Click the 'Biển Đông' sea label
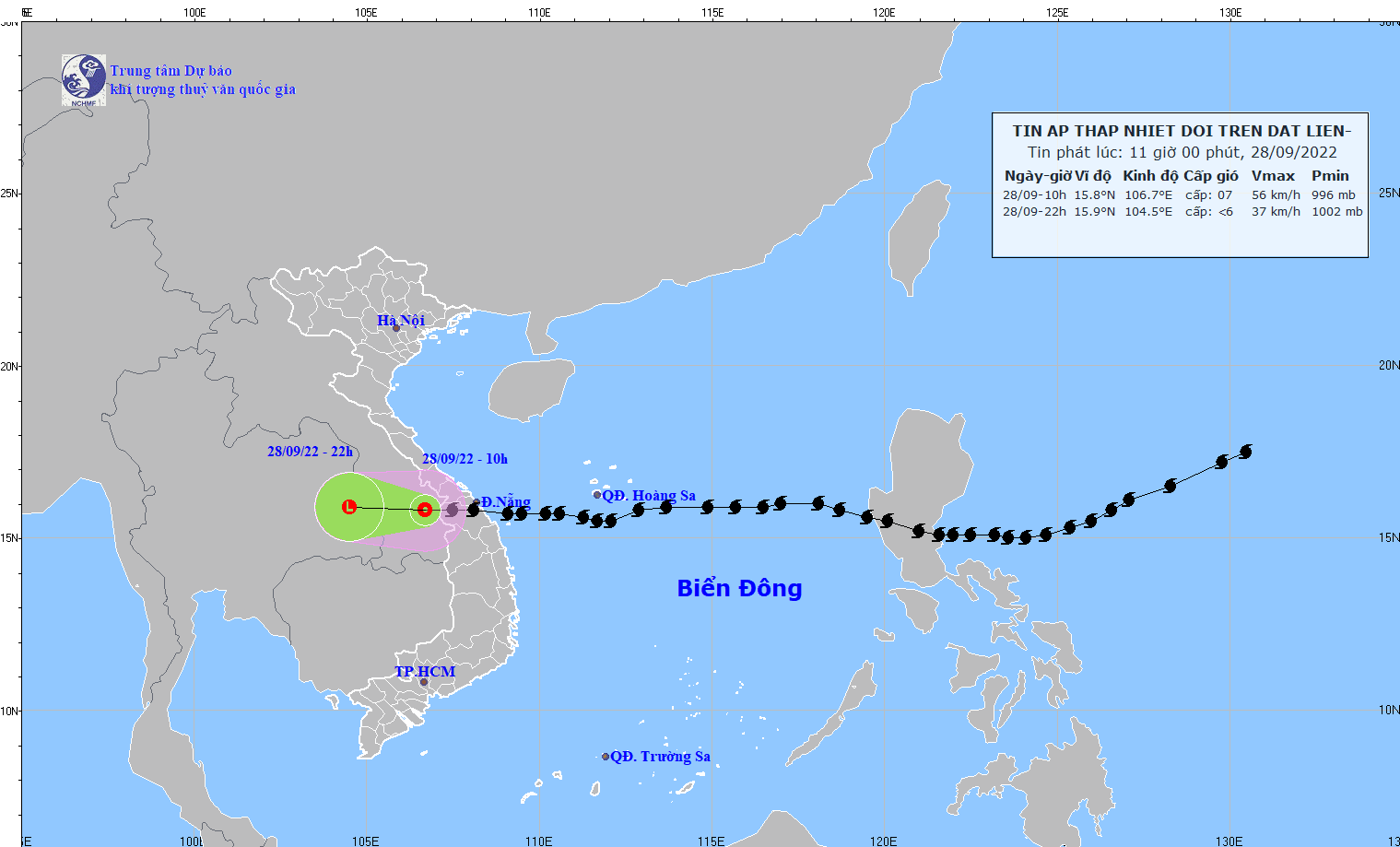The image size is (1400, 847). [x=739, y=588]
